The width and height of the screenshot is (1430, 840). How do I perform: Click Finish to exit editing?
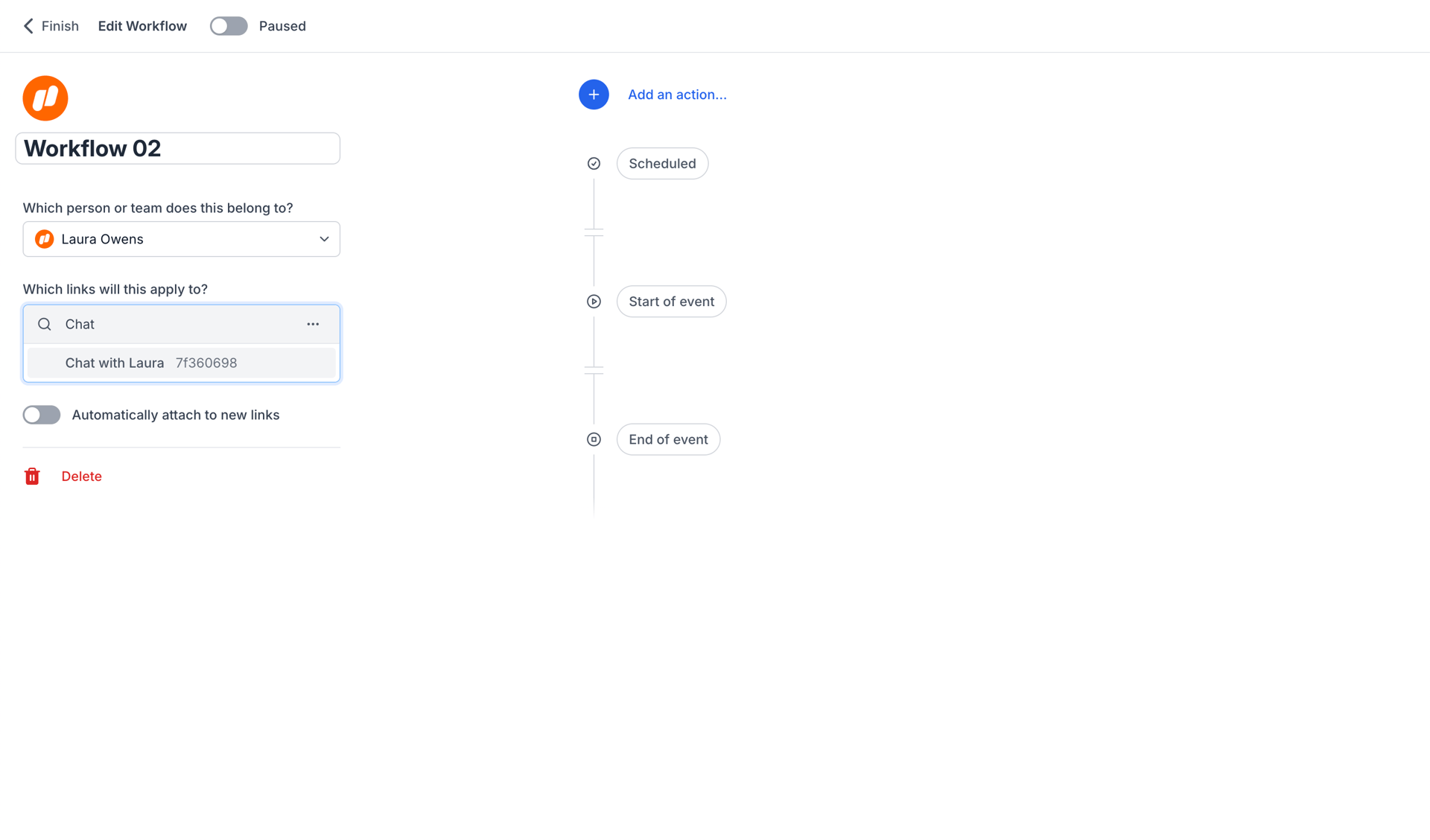point(60,25)
